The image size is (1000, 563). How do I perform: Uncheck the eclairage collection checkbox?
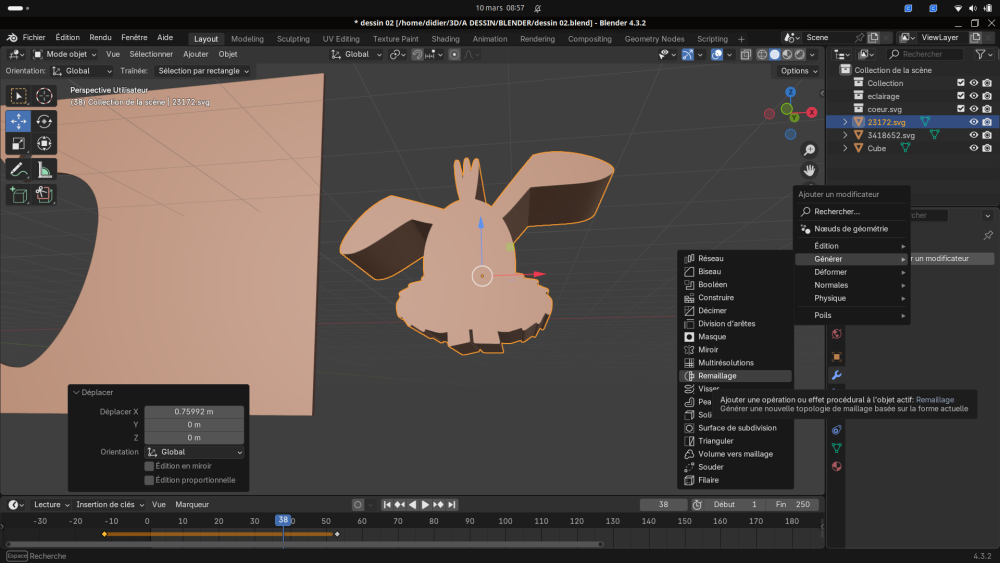[960, 96]
